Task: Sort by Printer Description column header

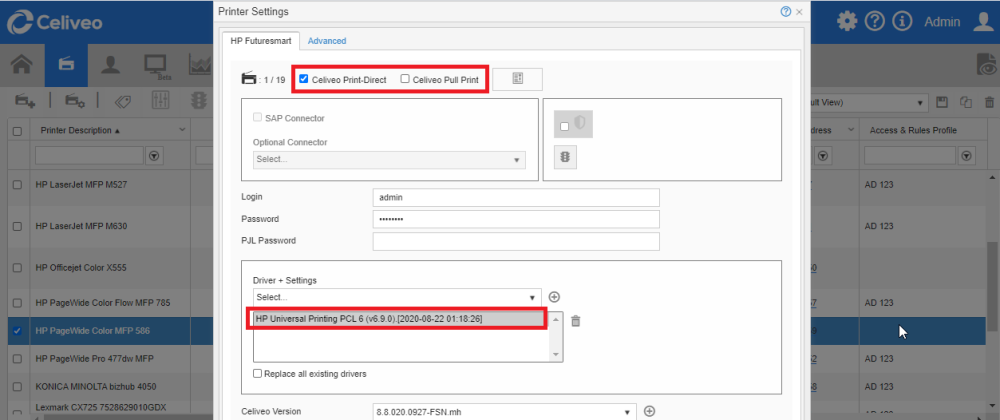Action: 80,131
